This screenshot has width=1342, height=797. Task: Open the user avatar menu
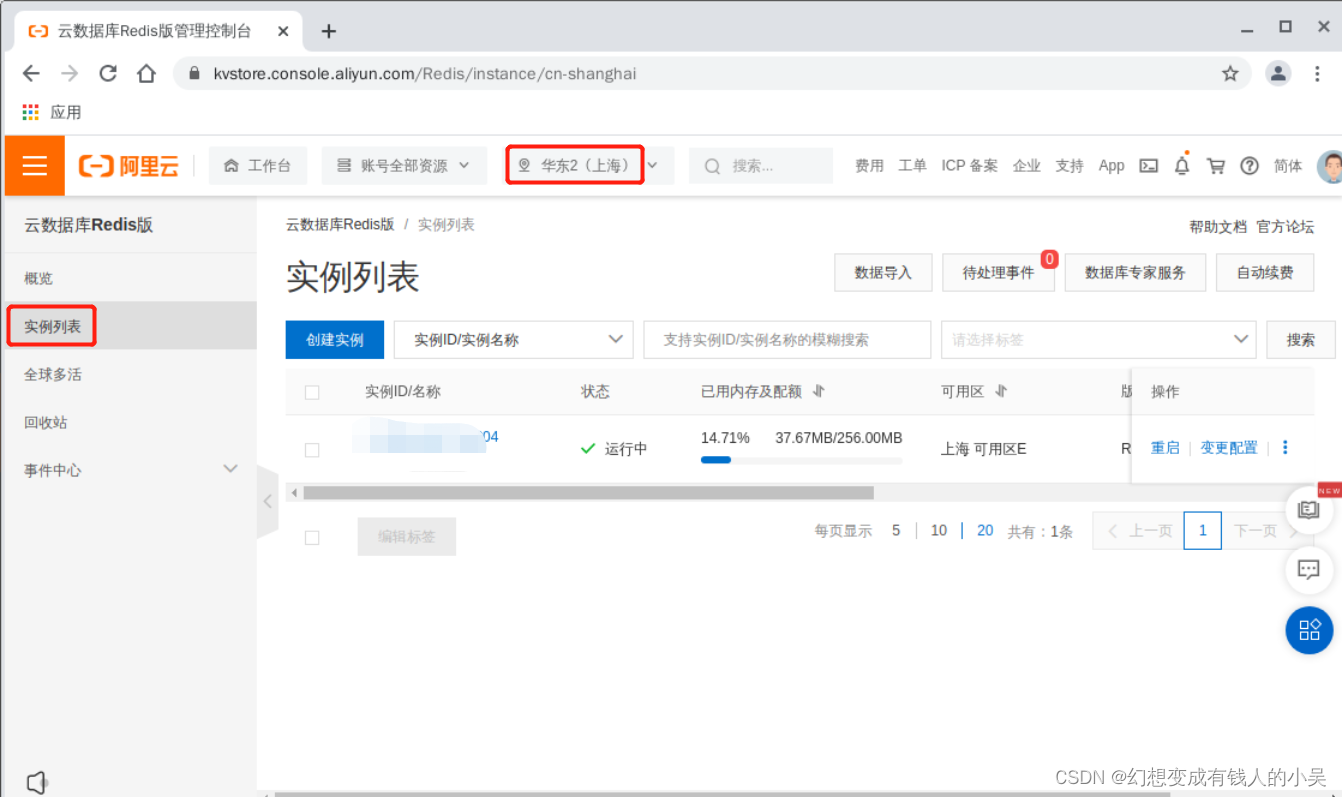[x=1329, y=166]
